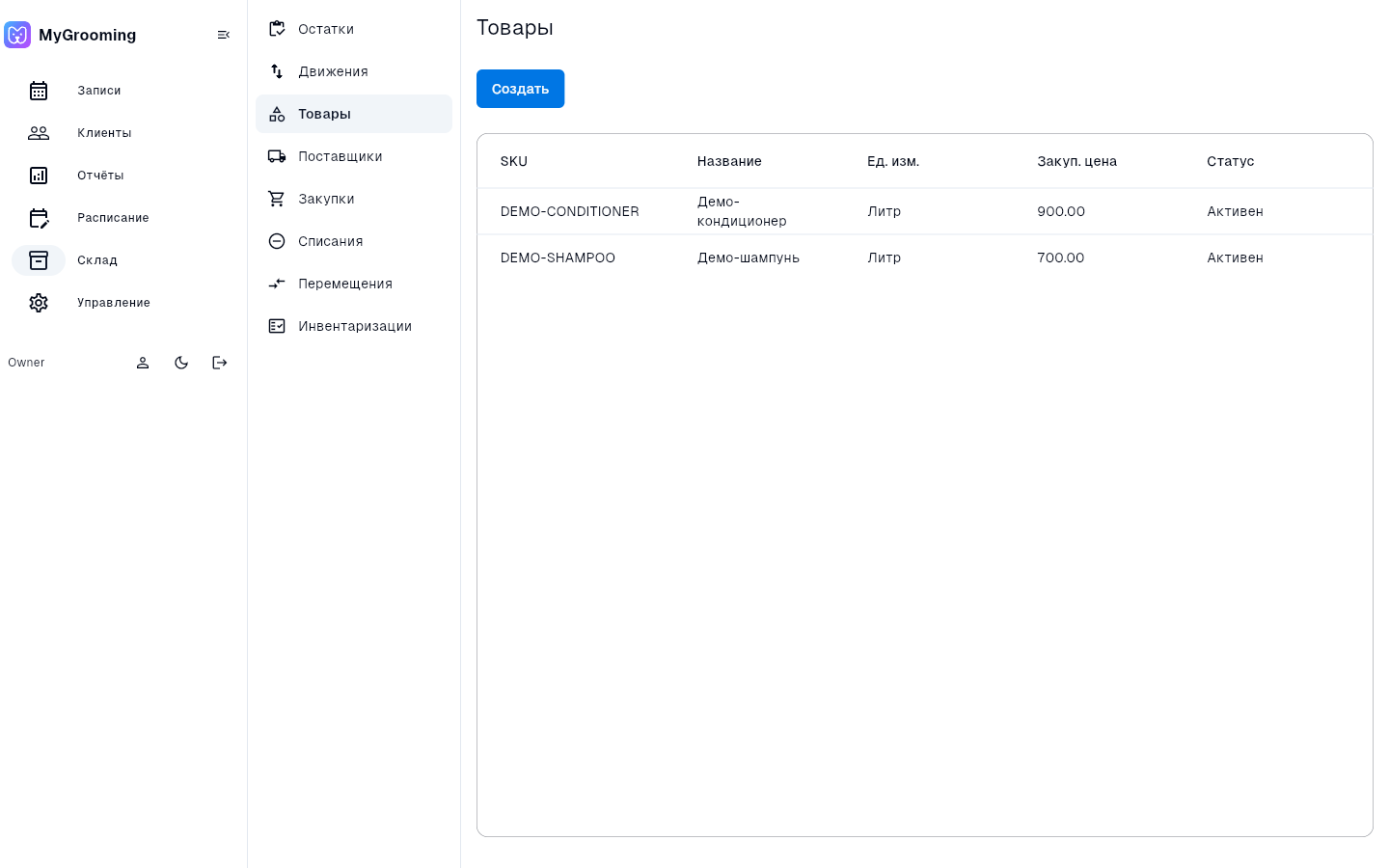
Task: Open the Отчёты chart icon
Action: tap(39, 176)
